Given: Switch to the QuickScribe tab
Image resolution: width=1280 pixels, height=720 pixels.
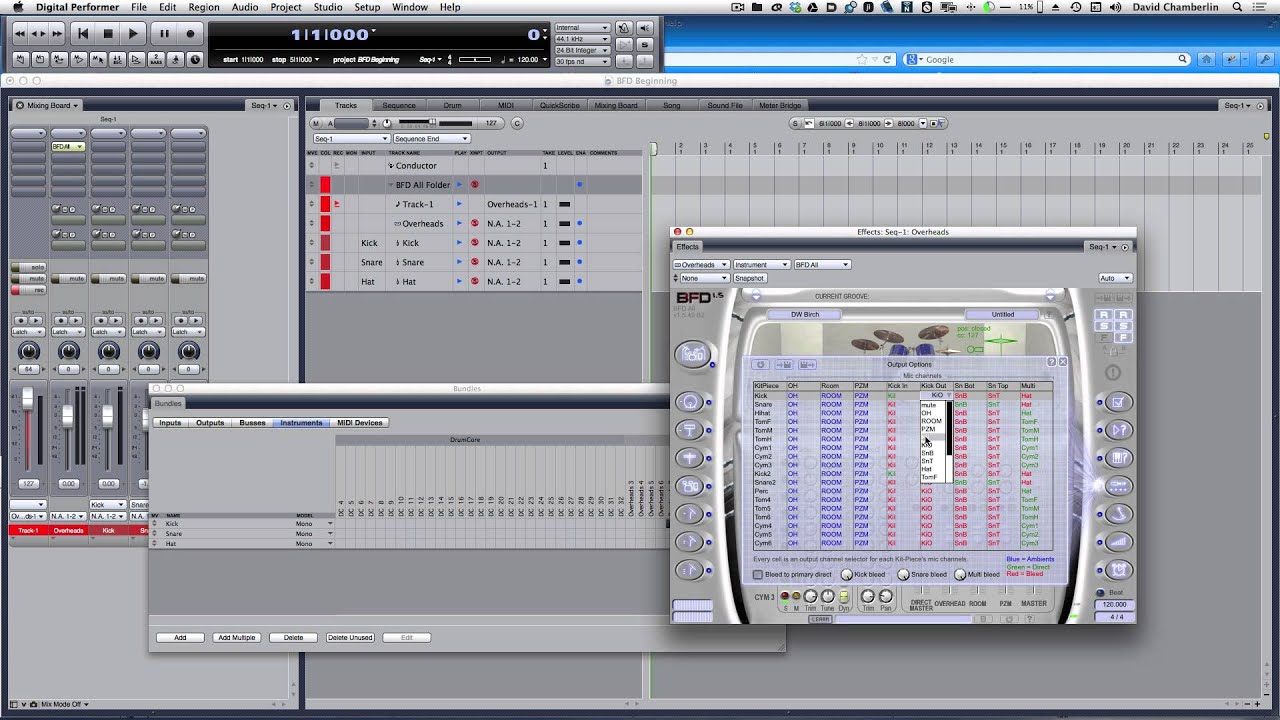Looking at the screenshot, I should tap(560, 106).
